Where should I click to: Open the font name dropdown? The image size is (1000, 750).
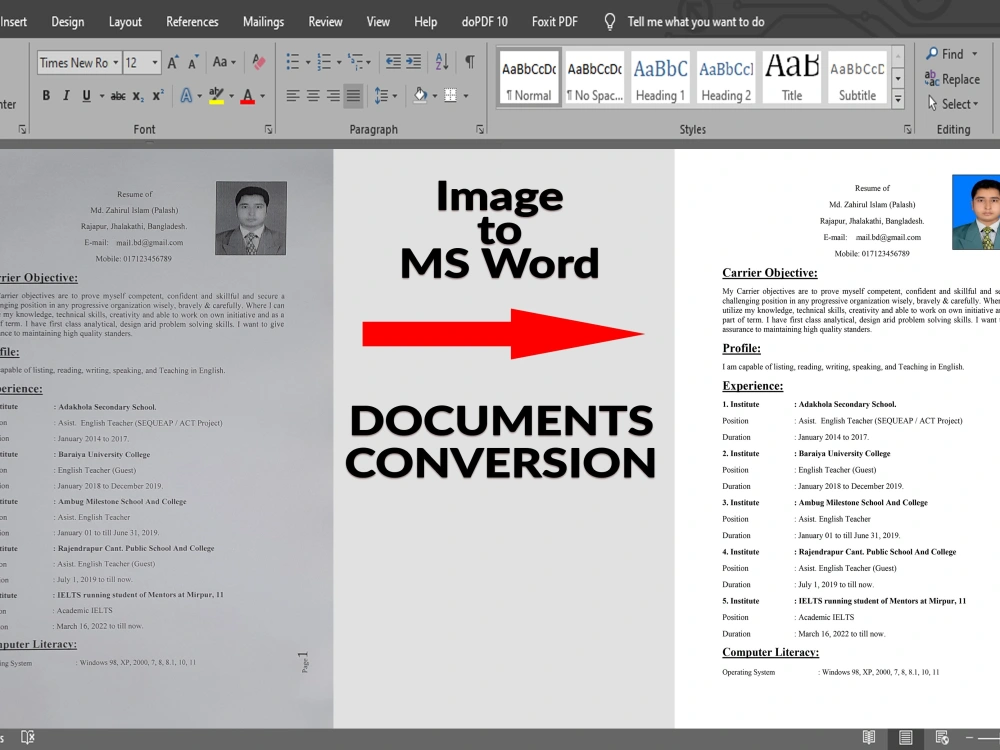coord(113,63)
